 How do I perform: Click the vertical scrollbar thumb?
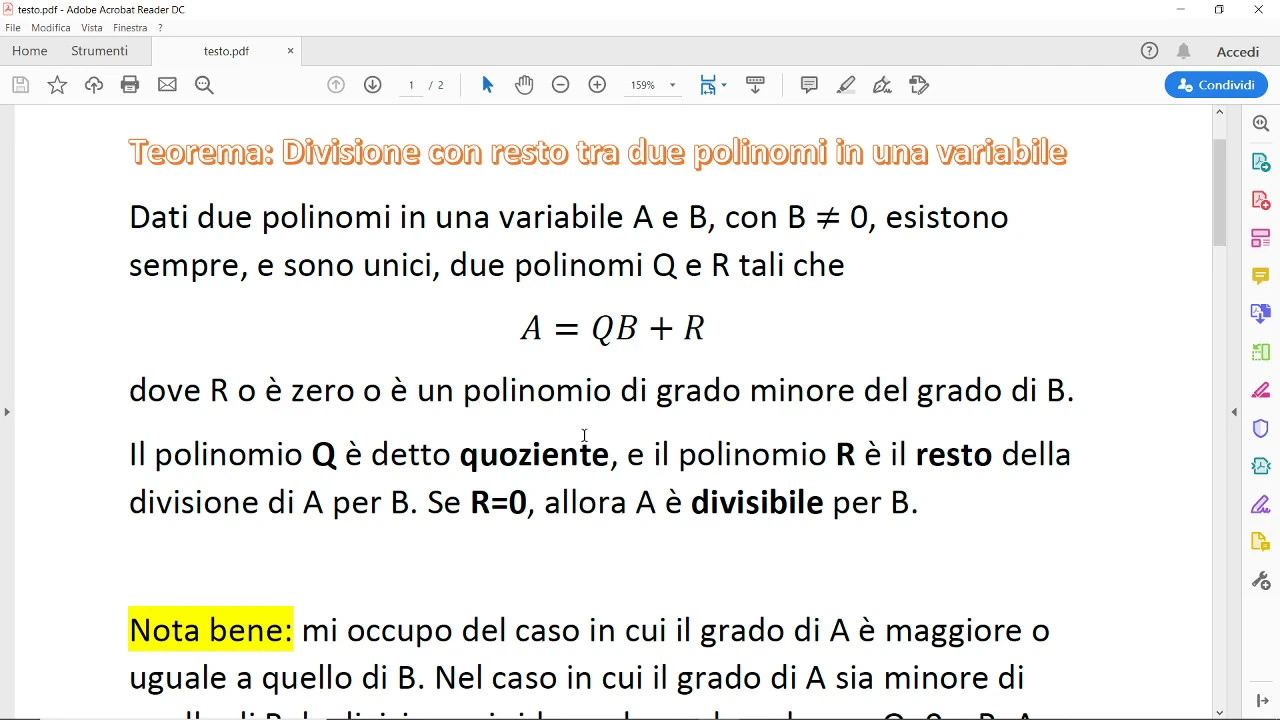(x=1219, y=192)
